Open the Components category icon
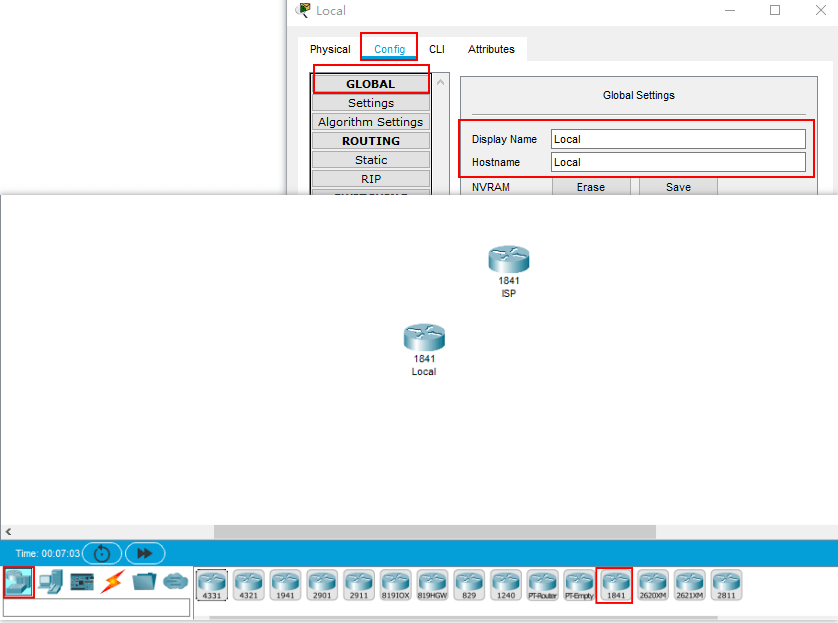Viewport: 838px width, 623px height. point(82,581)
